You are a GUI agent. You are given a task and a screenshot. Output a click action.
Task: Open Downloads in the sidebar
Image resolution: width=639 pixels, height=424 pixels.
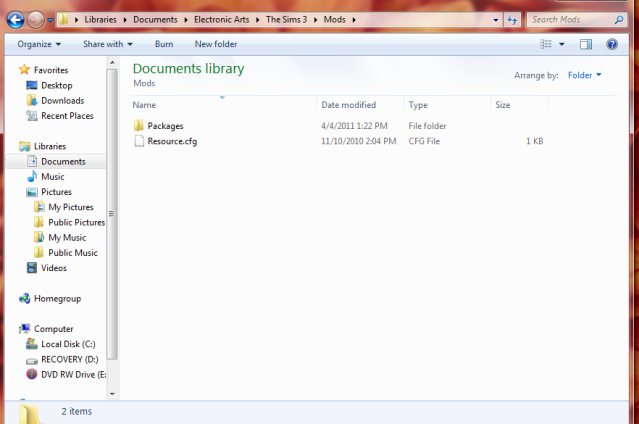[62, 100]
